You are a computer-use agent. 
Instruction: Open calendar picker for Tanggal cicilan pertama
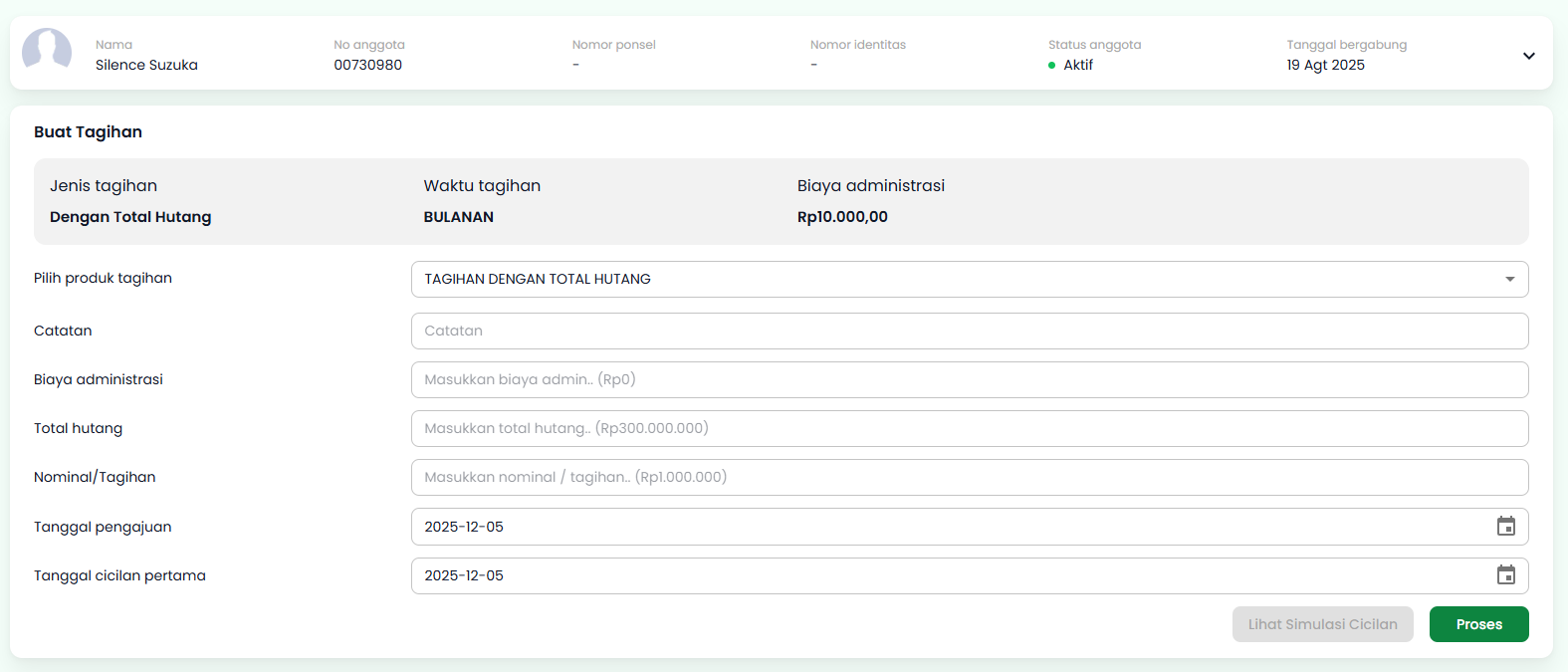click(1505, 575)
